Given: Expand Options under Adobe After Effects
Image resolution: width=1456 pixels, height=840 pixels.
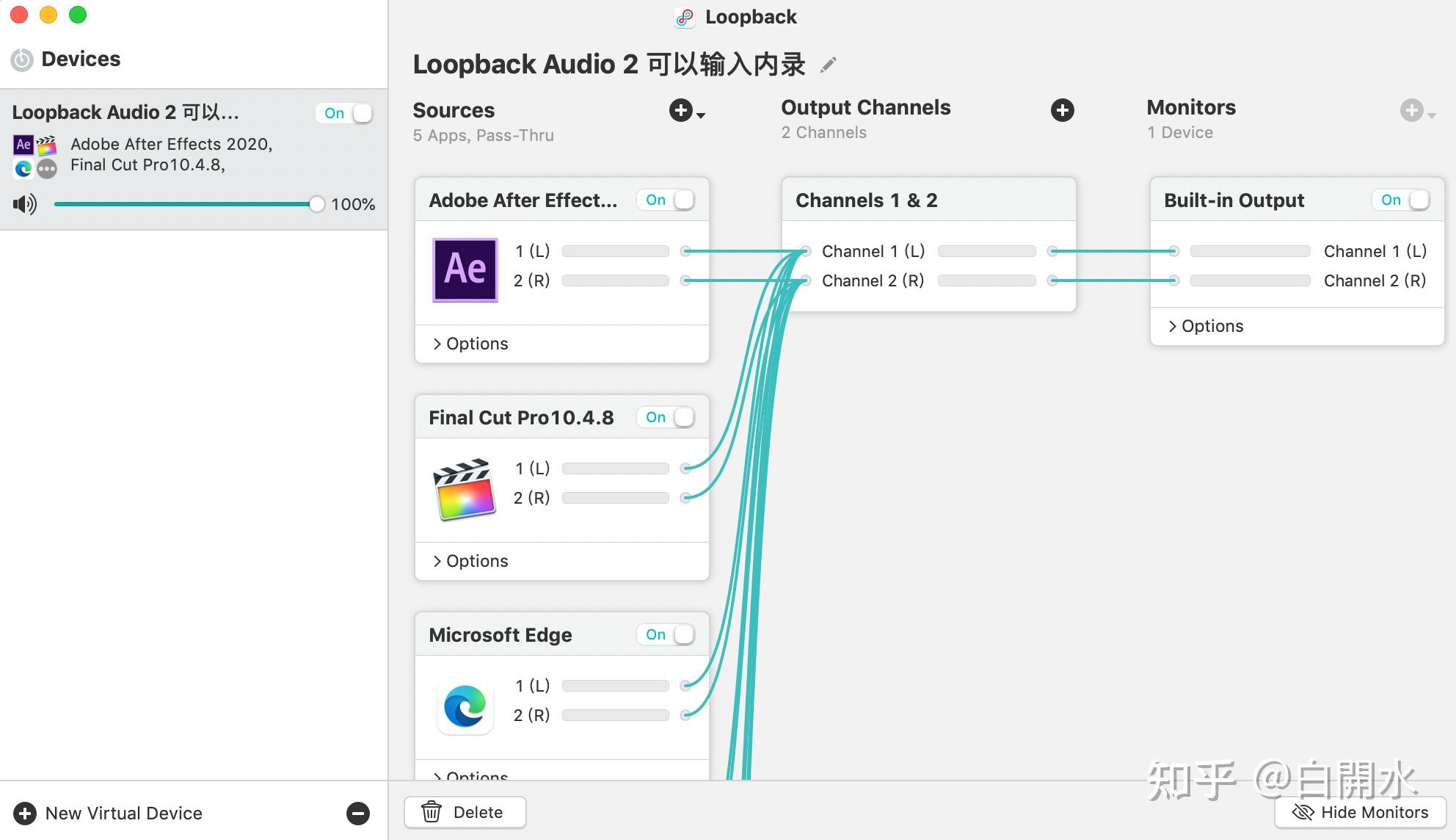Looking at the screenshot, I should click(470, 344).
